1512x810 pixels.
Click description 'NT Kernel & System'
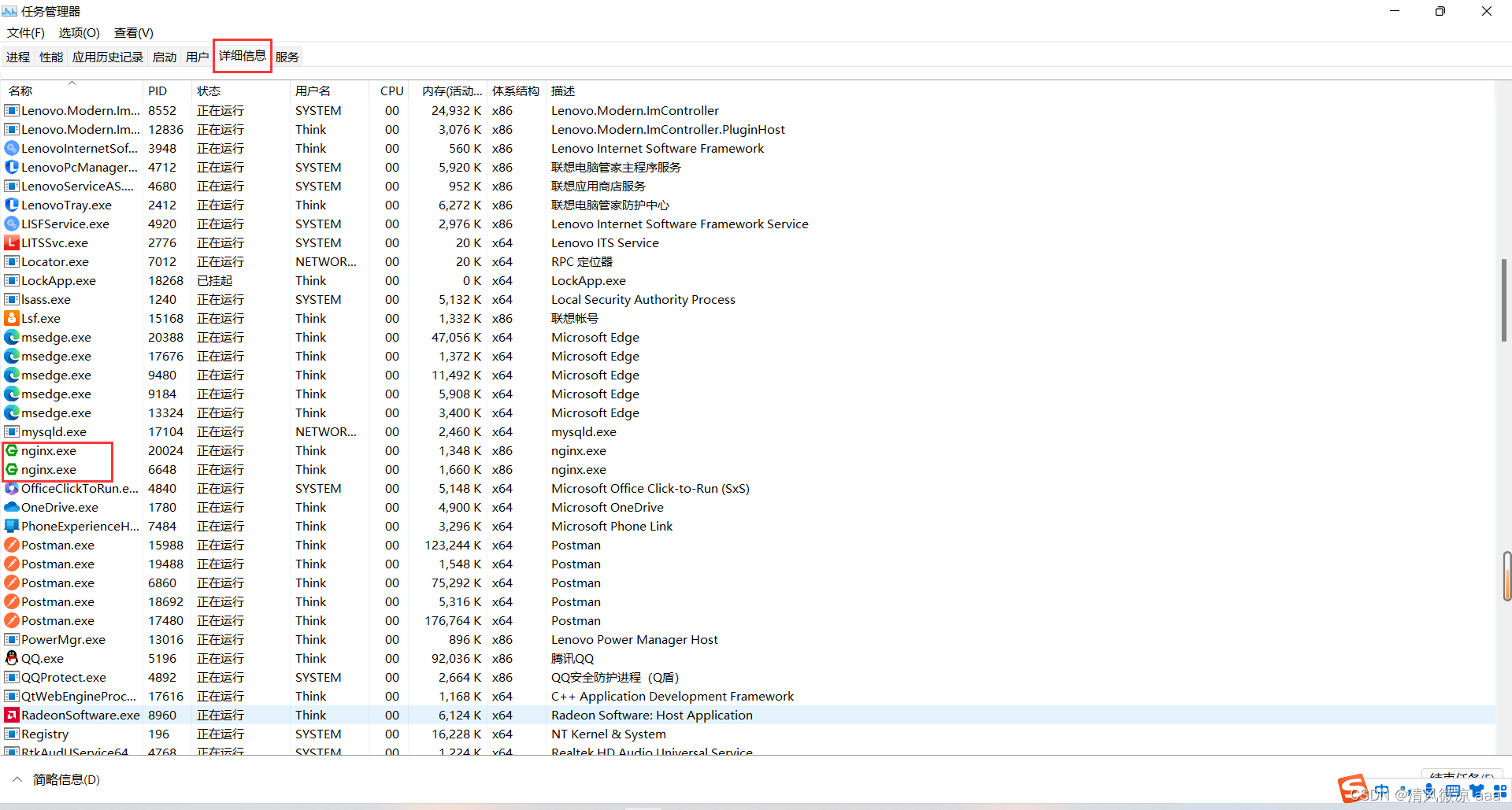[609, 734]
